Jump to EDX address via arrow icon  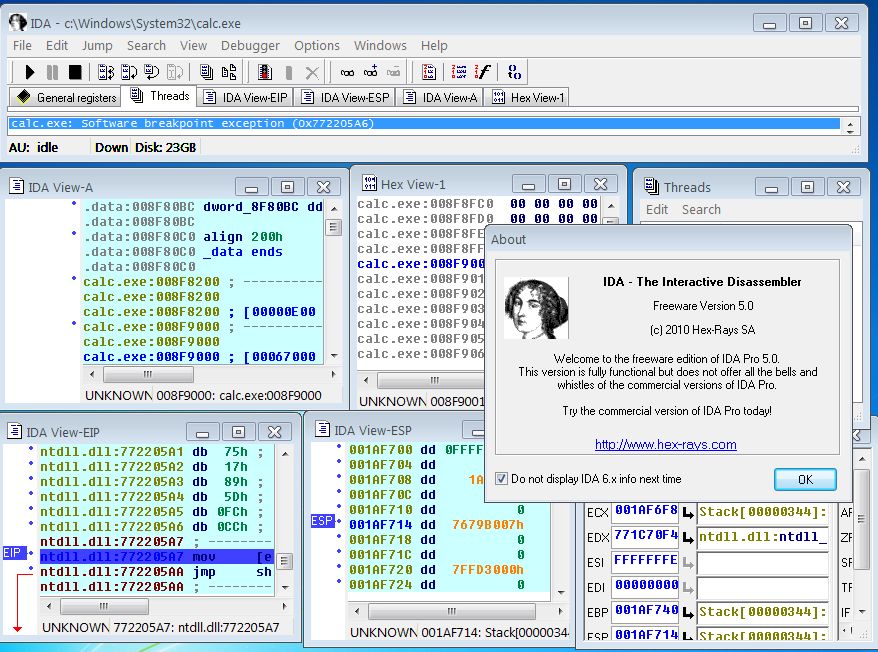688,538
